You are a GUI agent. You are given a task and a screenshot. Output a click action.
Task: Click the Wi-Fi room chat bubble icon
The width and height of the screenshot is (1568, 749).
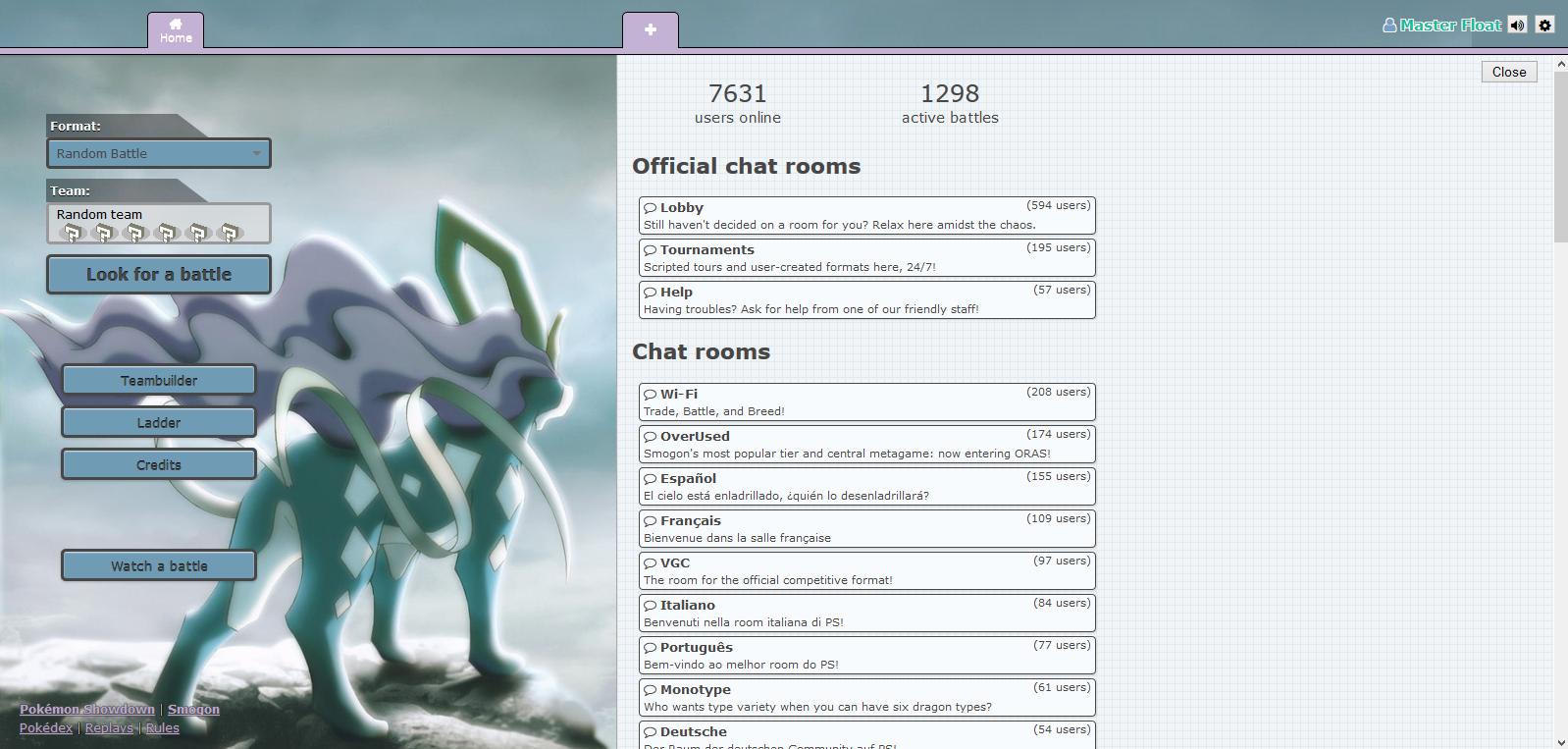[x=650, y=395]
